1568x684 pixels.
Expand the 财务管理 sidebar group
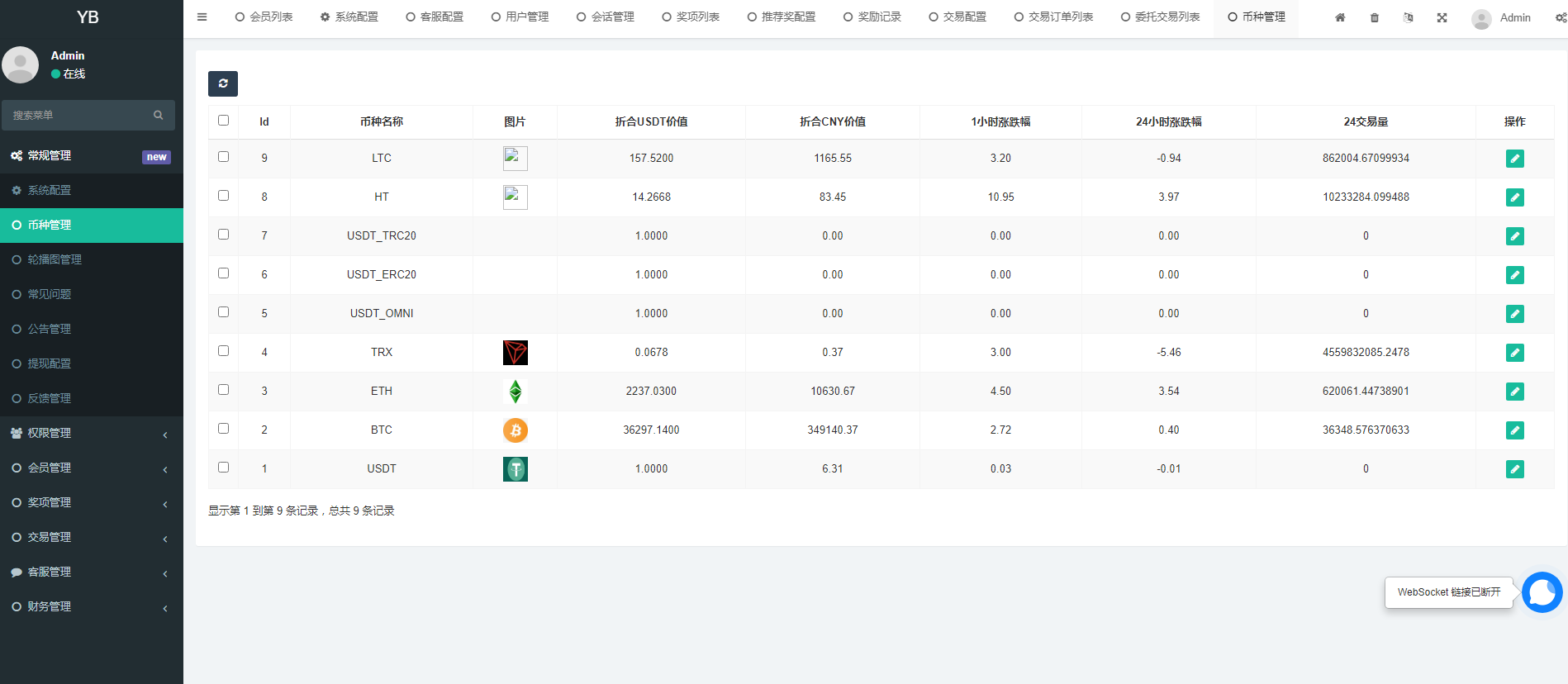pyautogui.click(x=91, y=606)
